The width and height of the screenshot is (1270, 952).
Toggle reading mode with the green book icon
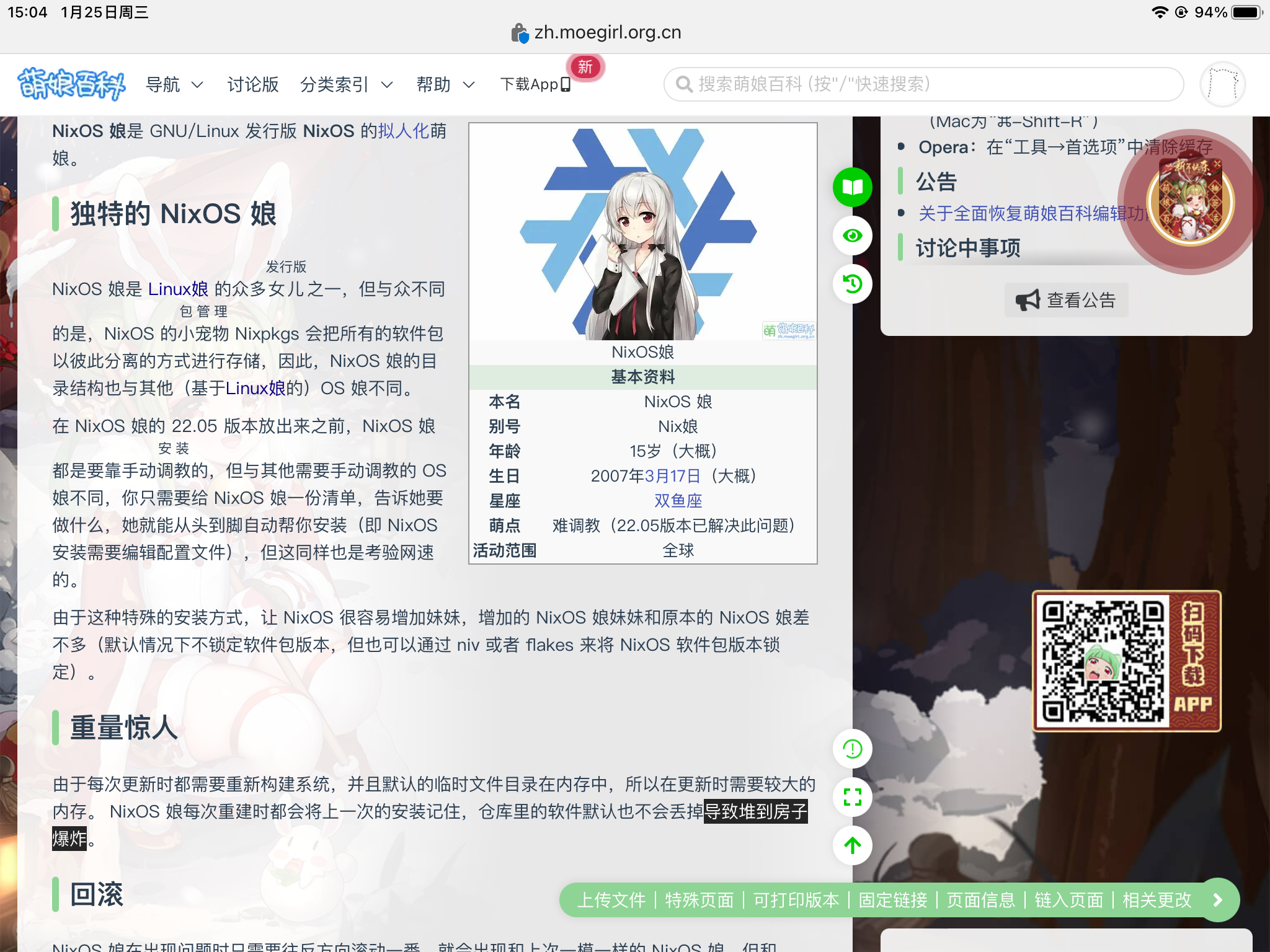pos(853,187)
